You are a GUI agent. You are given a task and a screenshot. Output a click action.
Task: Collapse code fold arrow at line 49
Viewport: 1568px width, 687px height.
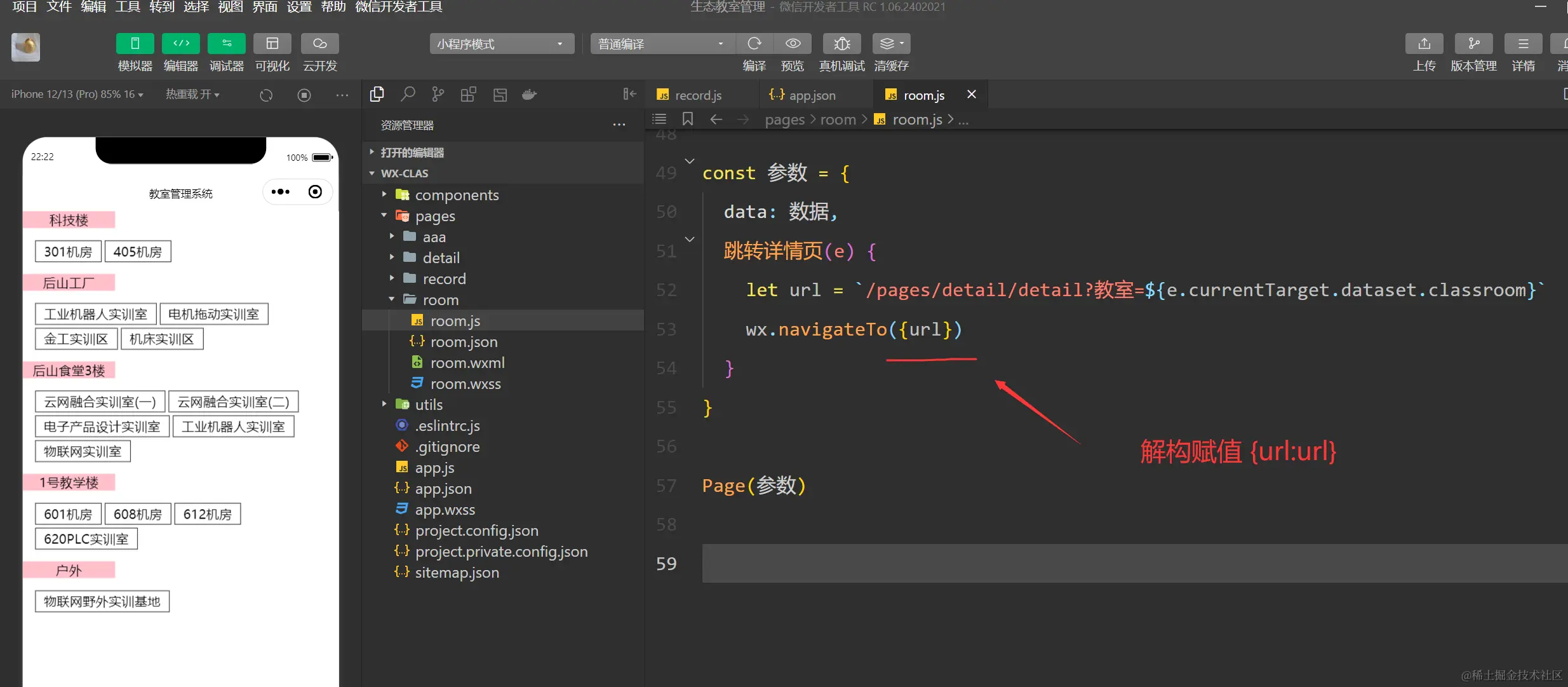(690, 161)
